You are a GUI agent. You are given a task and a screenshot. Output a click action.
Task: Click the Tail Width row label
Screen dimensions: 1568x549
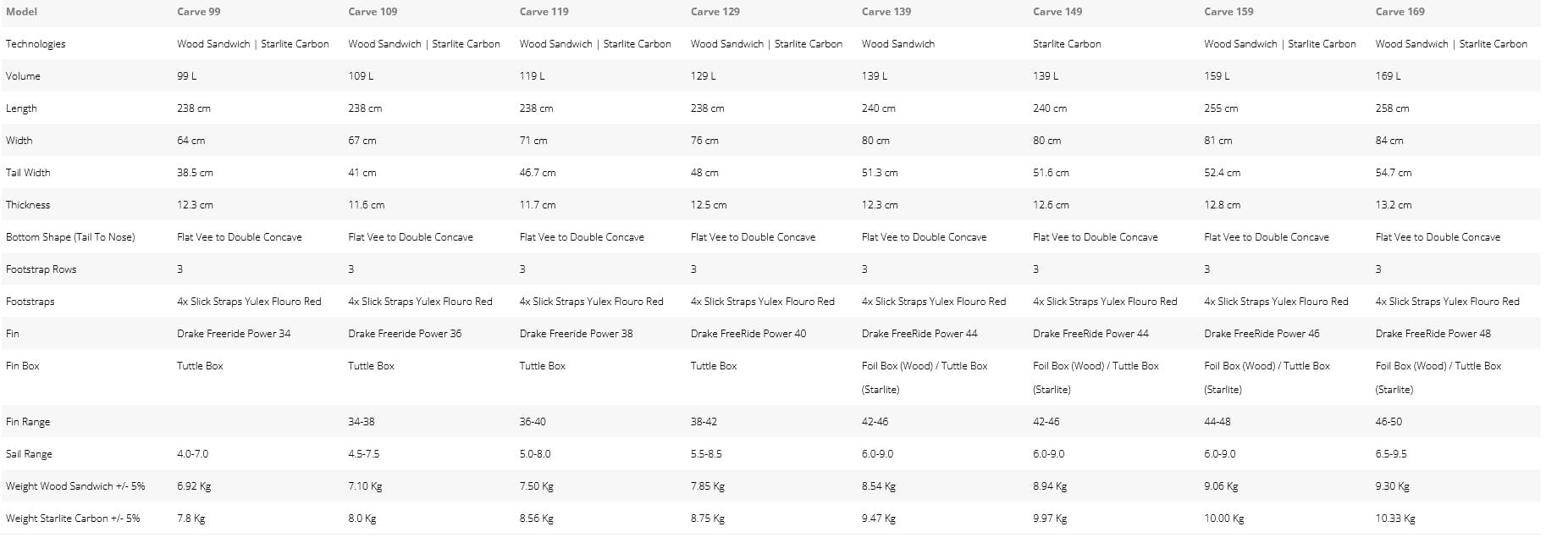[x=28, y=173]
